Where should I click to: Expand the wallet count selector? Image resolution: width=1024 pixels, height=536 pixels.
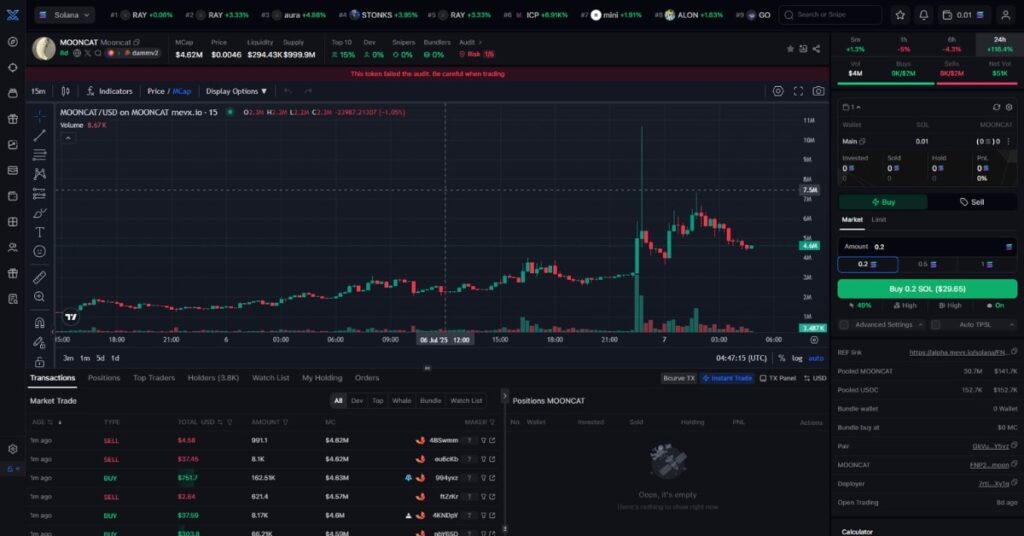851,107
